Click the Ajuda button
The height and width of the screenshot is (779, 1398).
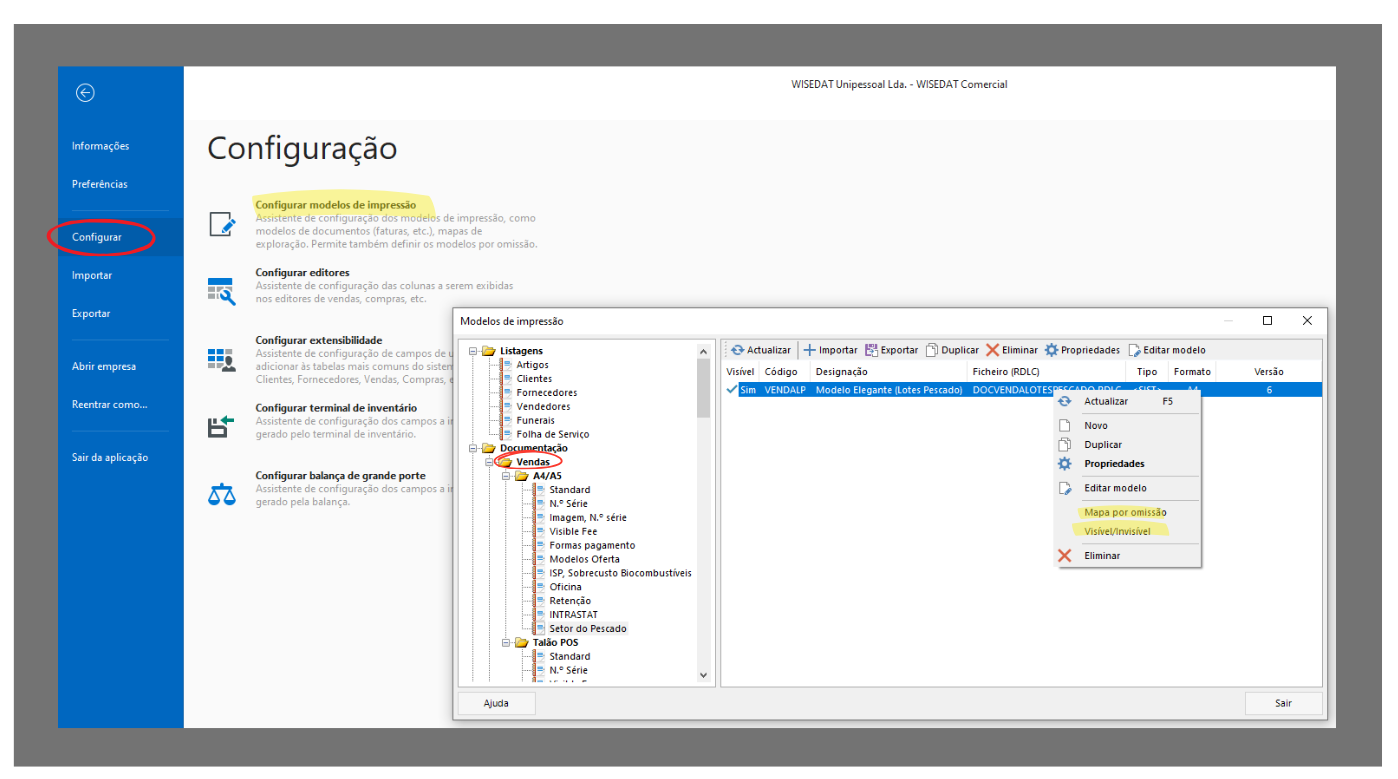[496, 703]
